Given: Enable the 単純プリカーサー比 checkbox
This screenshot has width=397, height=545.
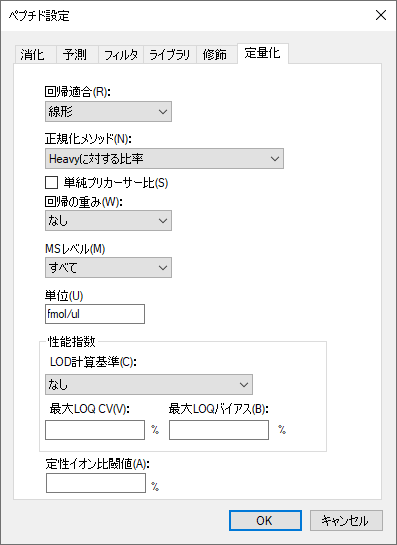Looking at the screenshot, I should click(51, 183).
